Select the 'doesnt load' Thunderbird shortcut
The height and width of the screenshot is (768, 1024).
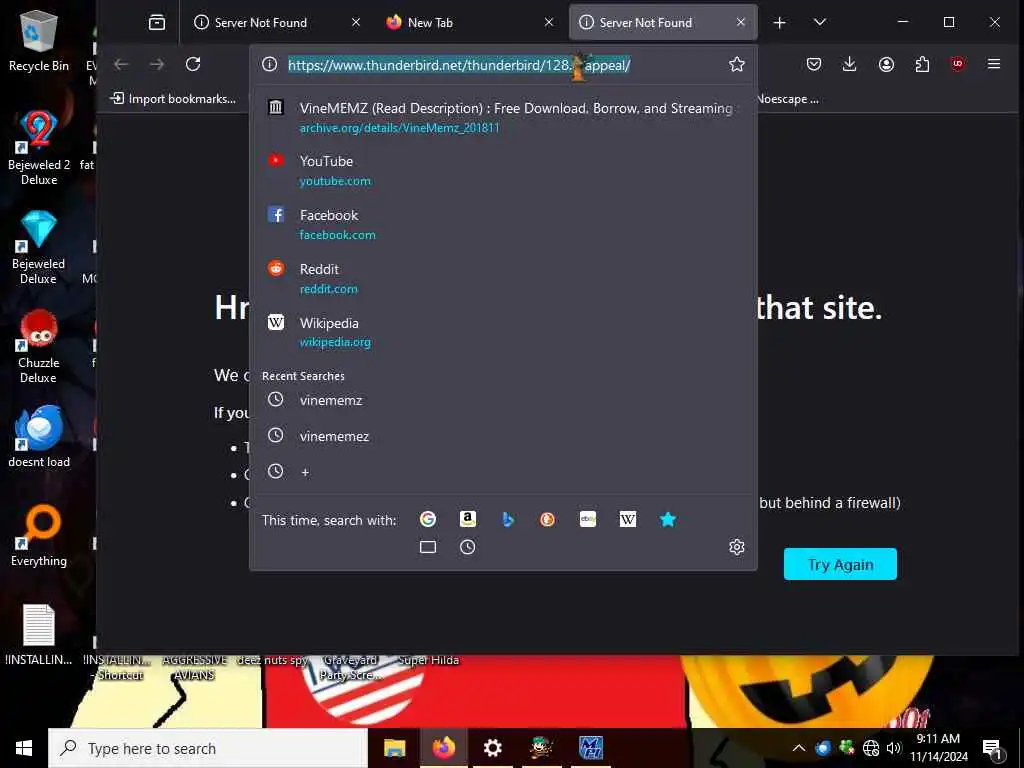[x=39, y=436]
